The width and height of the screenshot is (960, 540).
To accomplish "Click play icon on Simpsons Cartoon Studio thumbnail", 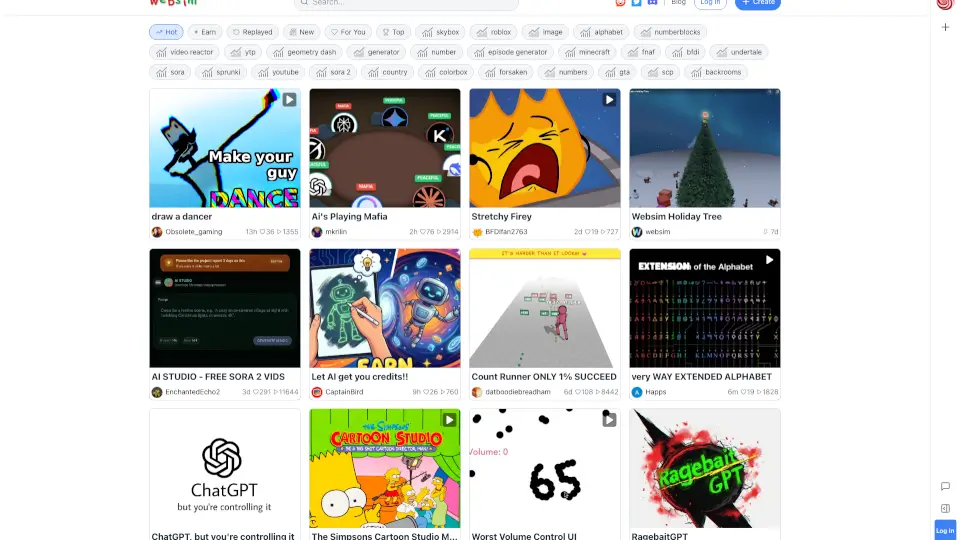I will tap(449, 420).
